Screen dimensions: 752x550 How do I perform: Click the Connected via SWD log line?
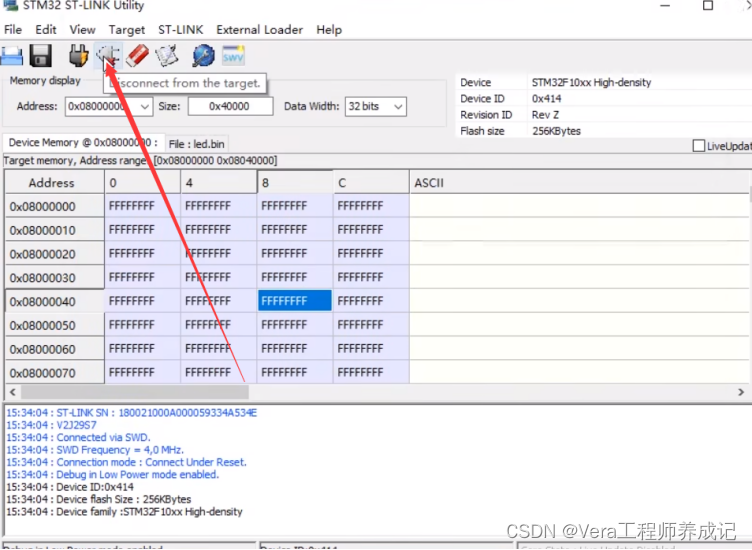coord(78,437)
